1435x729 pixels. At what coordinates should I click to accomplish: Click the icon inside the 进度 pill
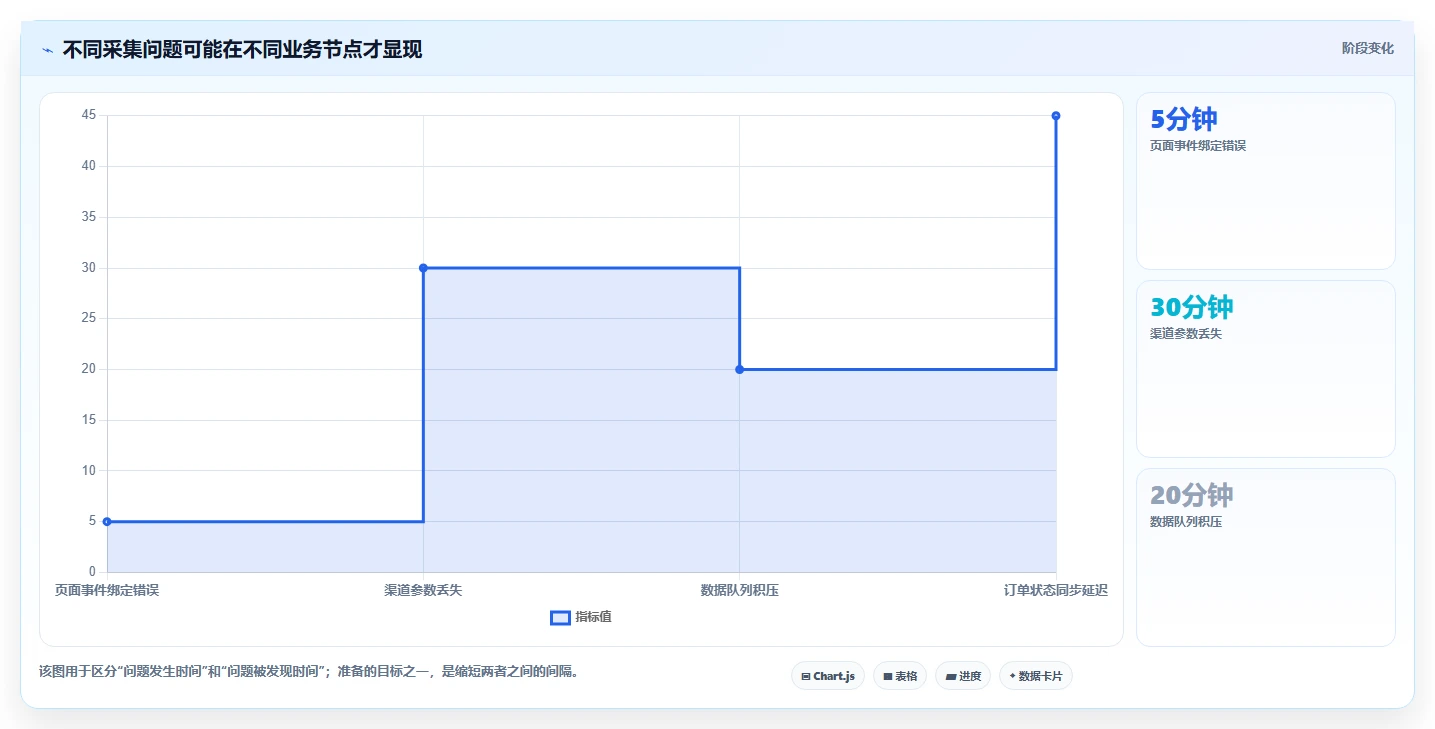click(950, 677)
